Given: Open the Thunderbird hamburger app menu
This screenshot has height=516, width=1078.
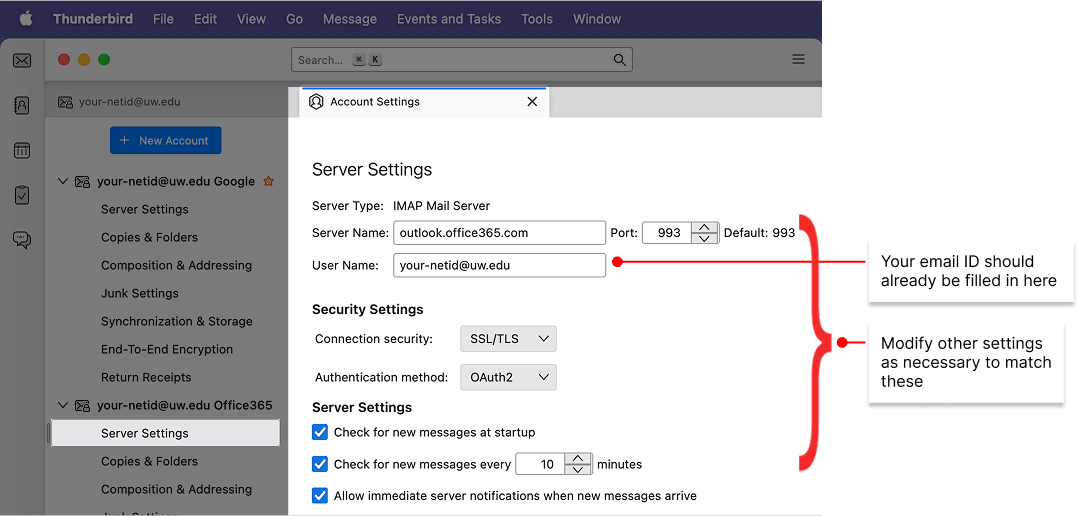Looking at the screenshot, I should pyautogui.click(x=798, y=60).
